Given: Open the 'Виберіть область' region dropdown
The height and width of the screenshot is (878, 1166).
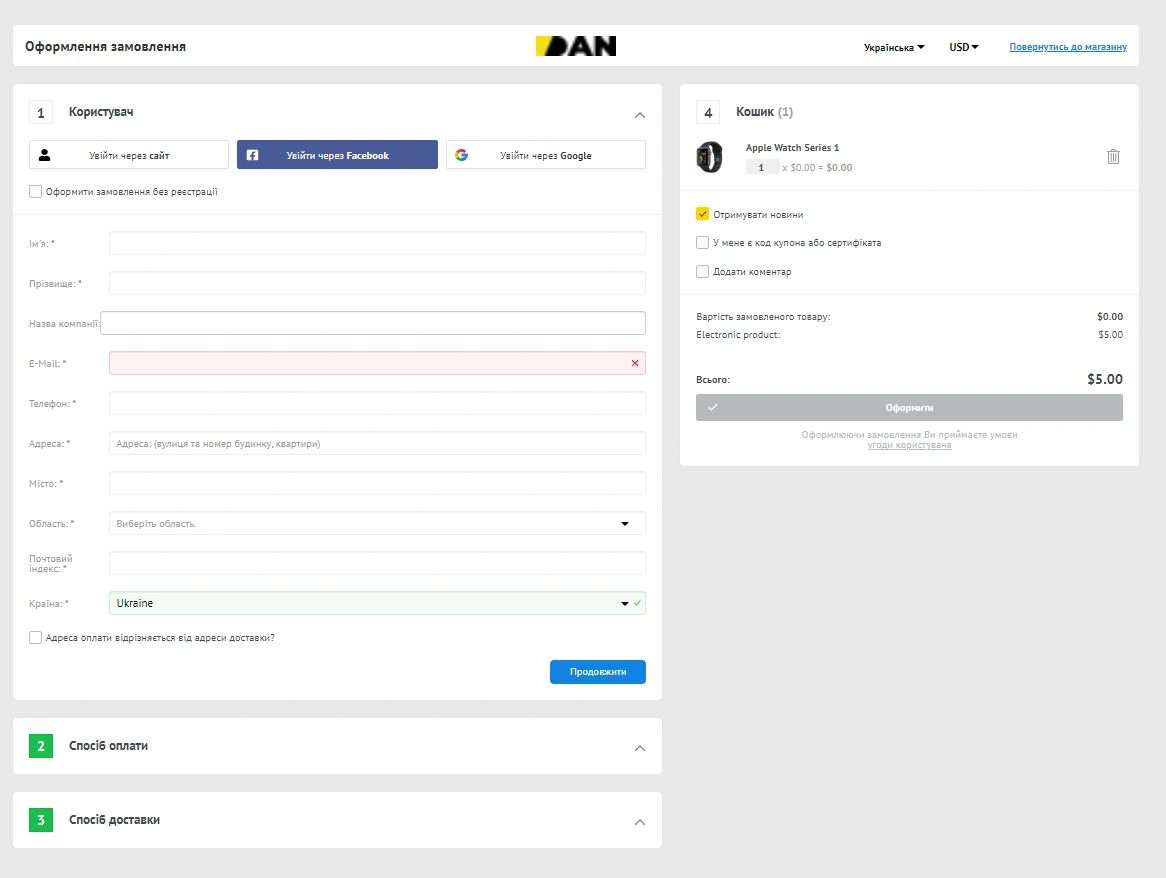Looking at the screenshot, I should coord(377,523).
